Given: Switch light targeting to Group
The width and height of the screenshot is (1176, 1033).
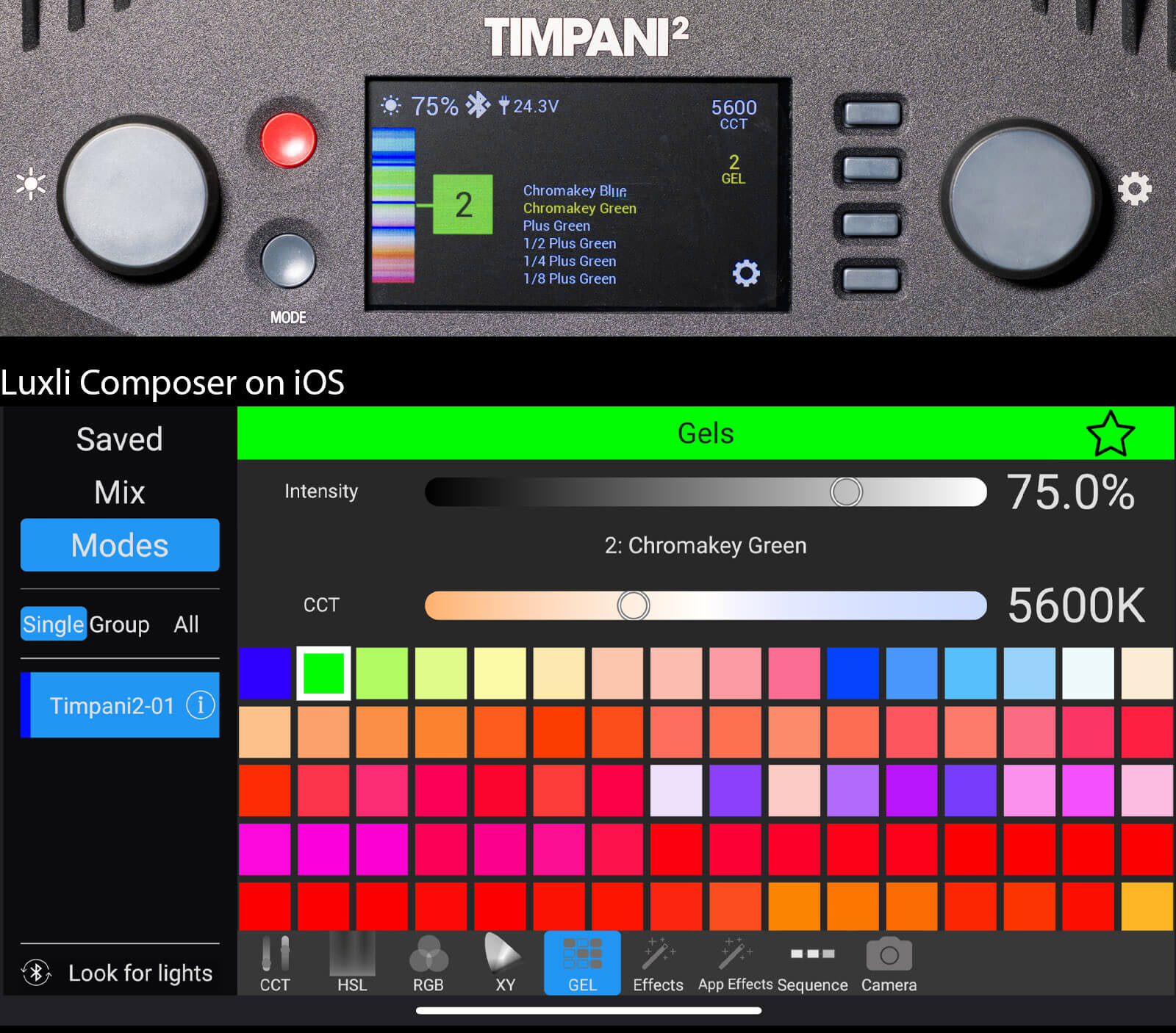Looking at the screenshot, I should [120, 625].
